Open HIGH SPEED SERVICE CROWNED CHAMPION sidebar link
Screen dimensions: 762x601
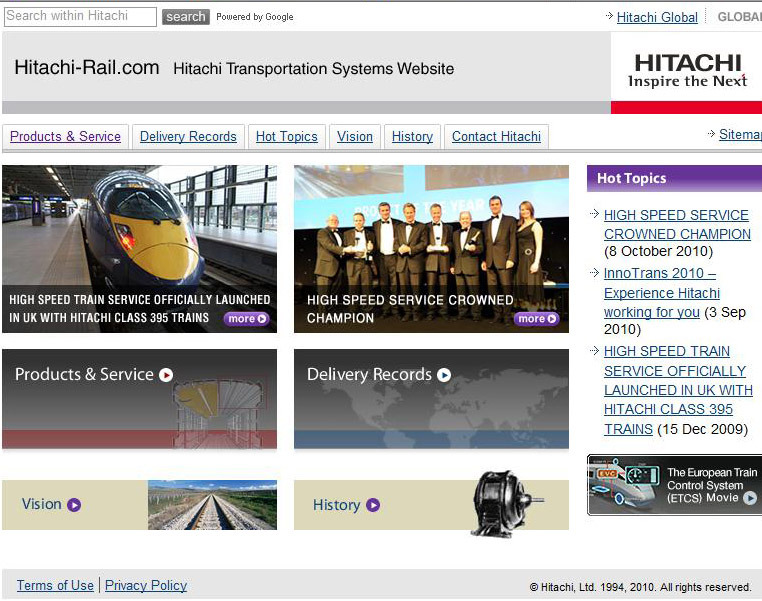click(677, 224)
